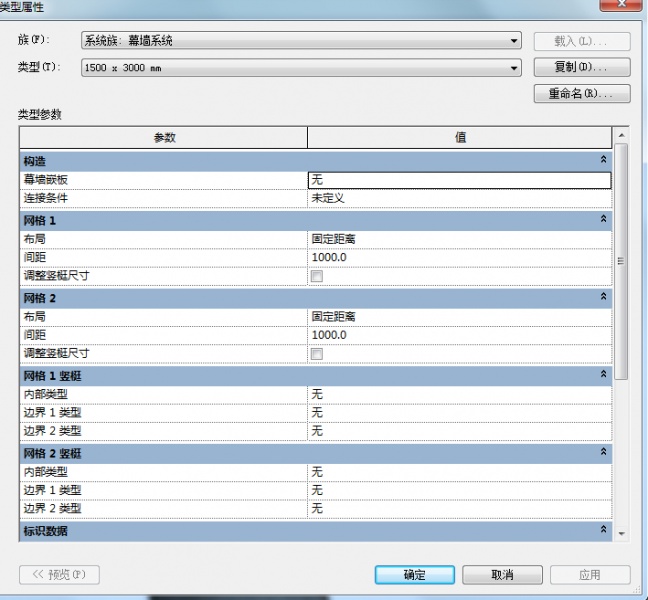Collapse the 网格 2 竖梃 section

603,452
